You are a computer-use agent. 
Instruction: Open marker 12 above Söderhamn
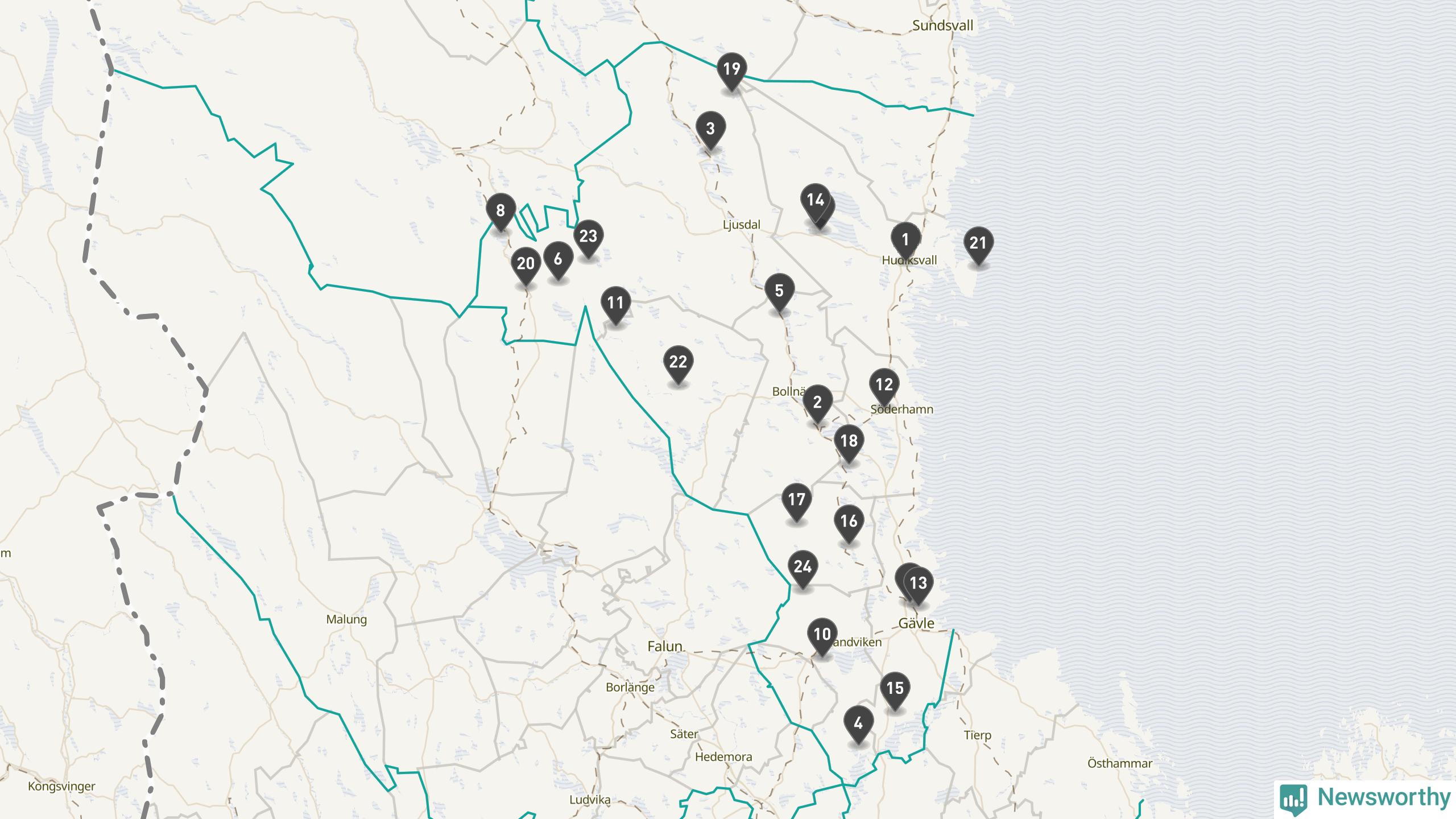[x=884, y=387]
